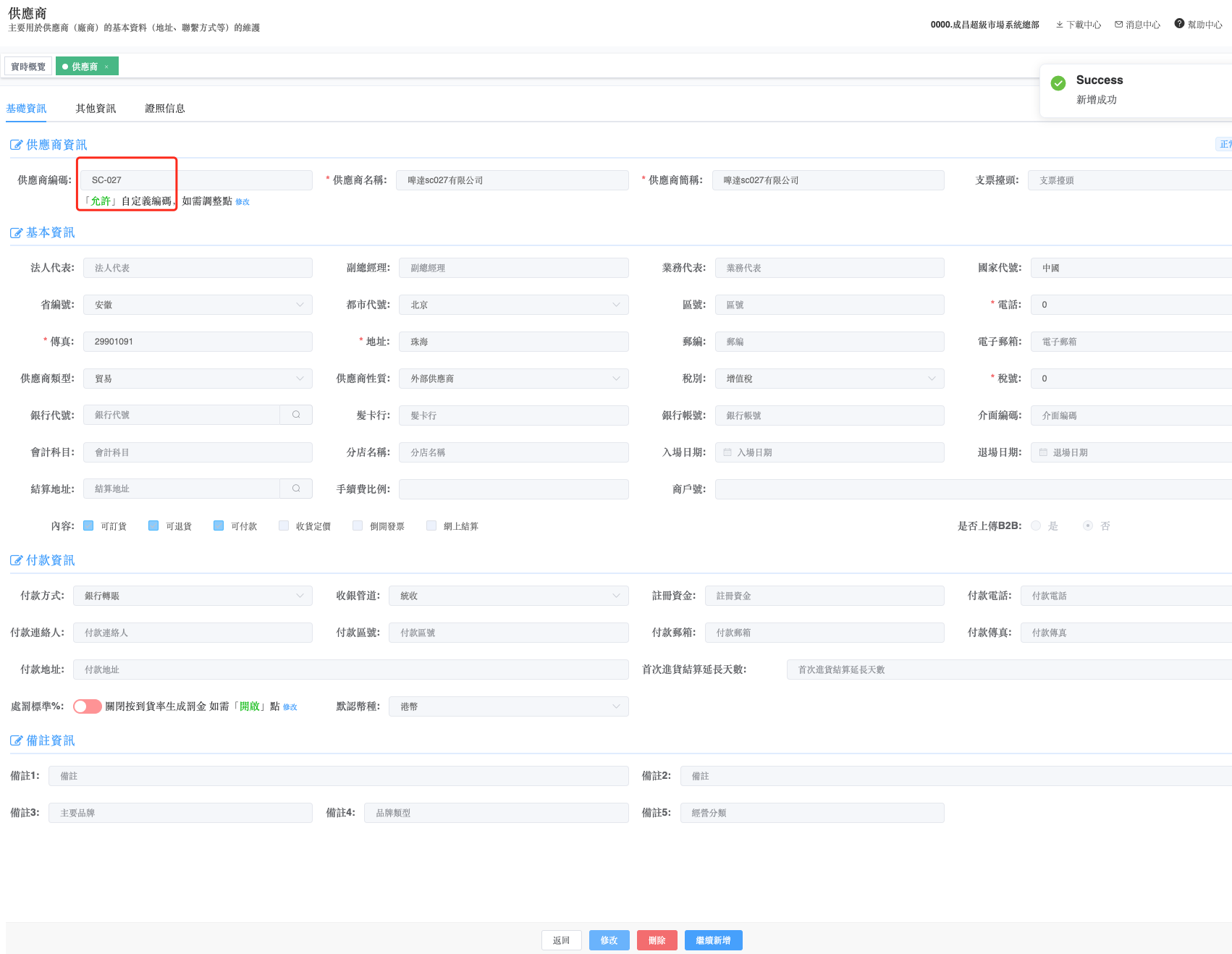Switch to the 基礎資訊 tab
This screenshot has width=1232, height=954.
pos(26,109)
